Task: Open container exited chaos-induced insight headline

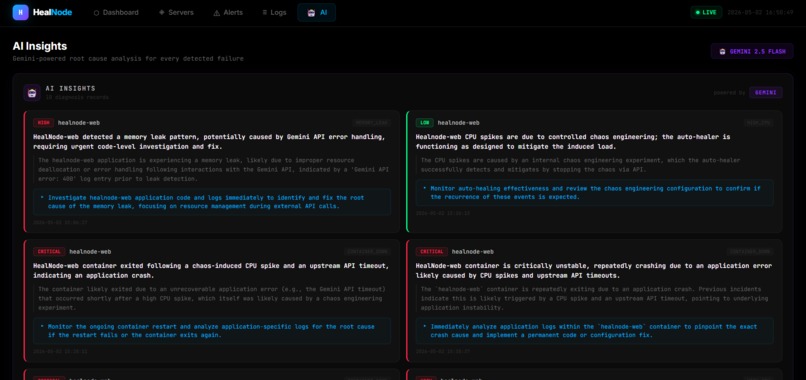Action: (x=211, y=270)
